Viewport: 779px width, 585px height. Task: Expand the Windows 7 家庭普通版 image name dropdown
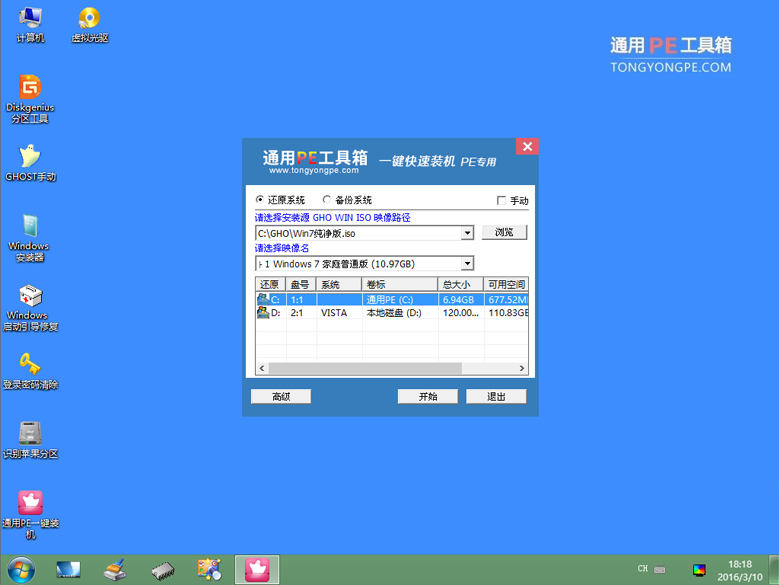coord(467,264)
